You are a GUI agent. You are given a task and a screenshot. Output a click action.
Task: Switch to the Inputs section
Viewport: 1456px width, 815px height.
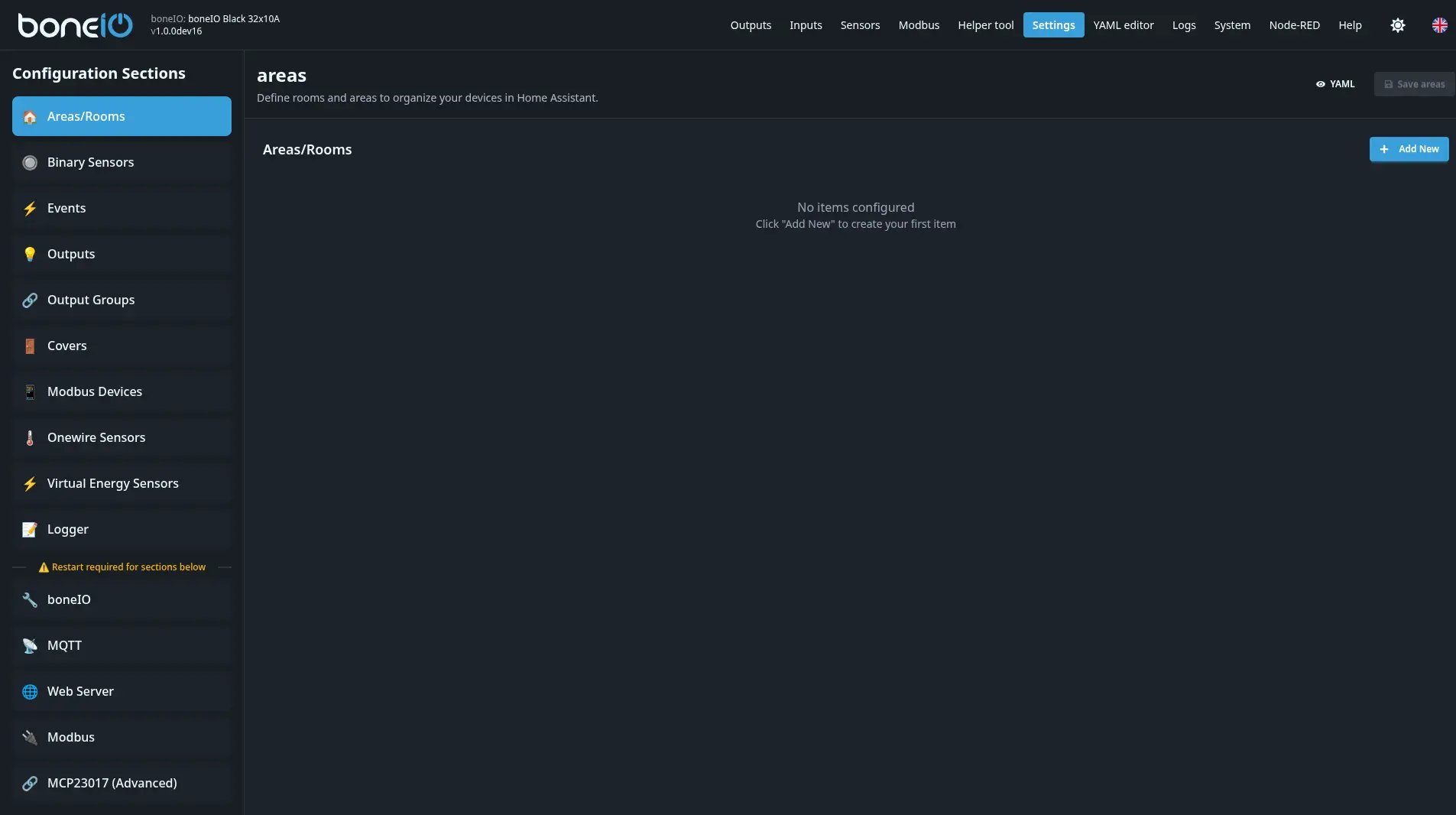click(806, 24)
